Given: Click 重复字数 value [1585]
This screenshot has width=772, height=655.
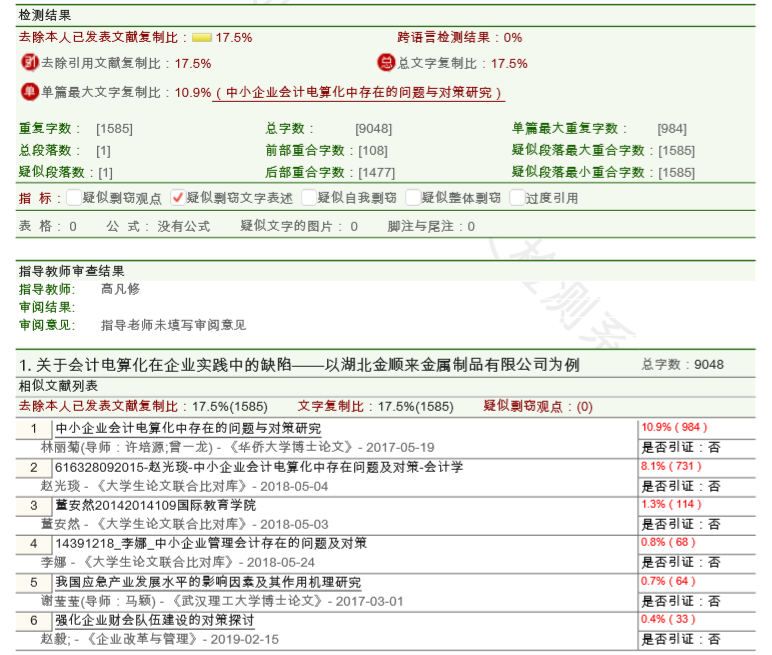Looking at the screenshot, I should 114,129.
